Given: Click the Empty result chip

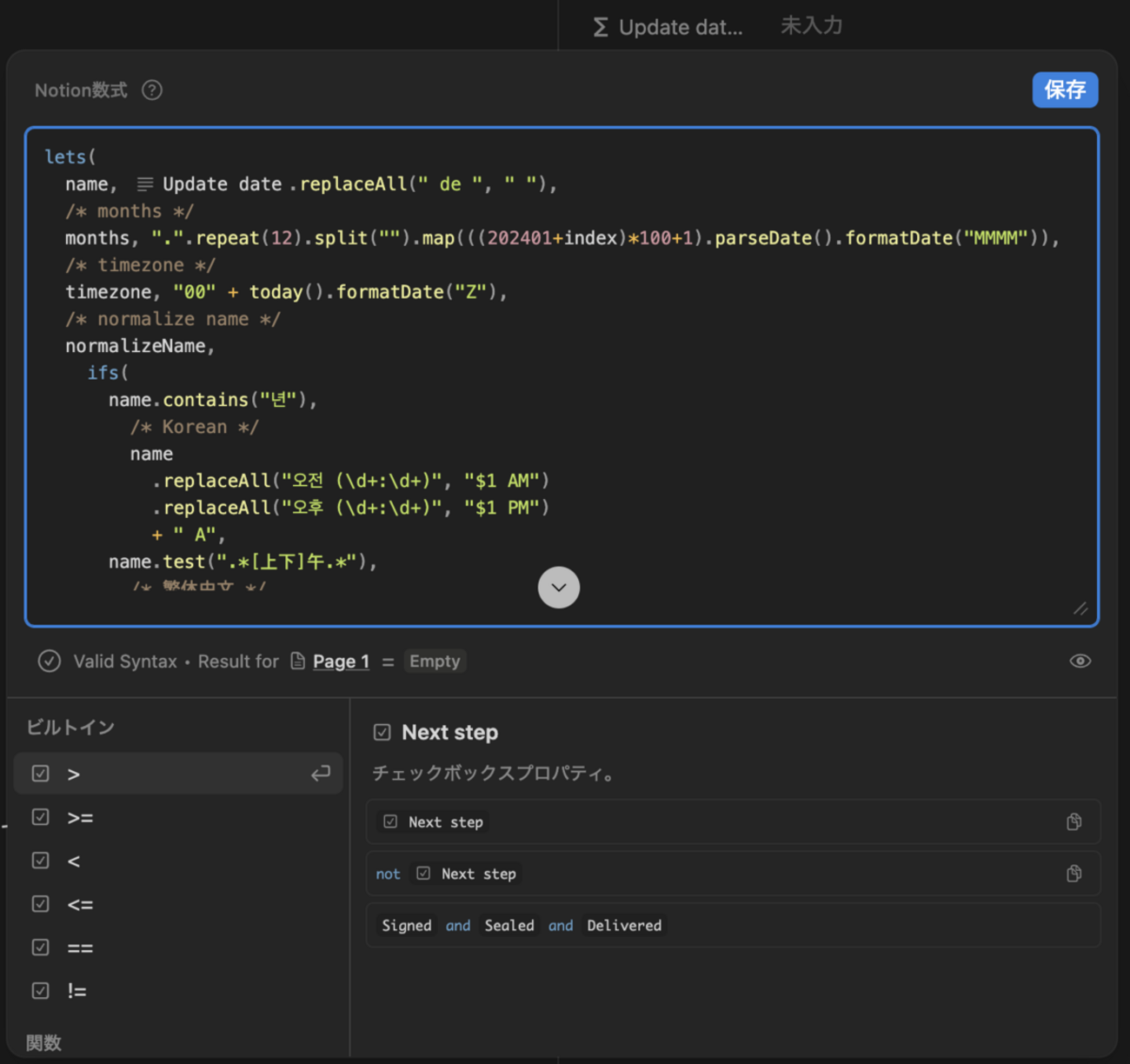Looking at the screenshot, I should (435, 662).
